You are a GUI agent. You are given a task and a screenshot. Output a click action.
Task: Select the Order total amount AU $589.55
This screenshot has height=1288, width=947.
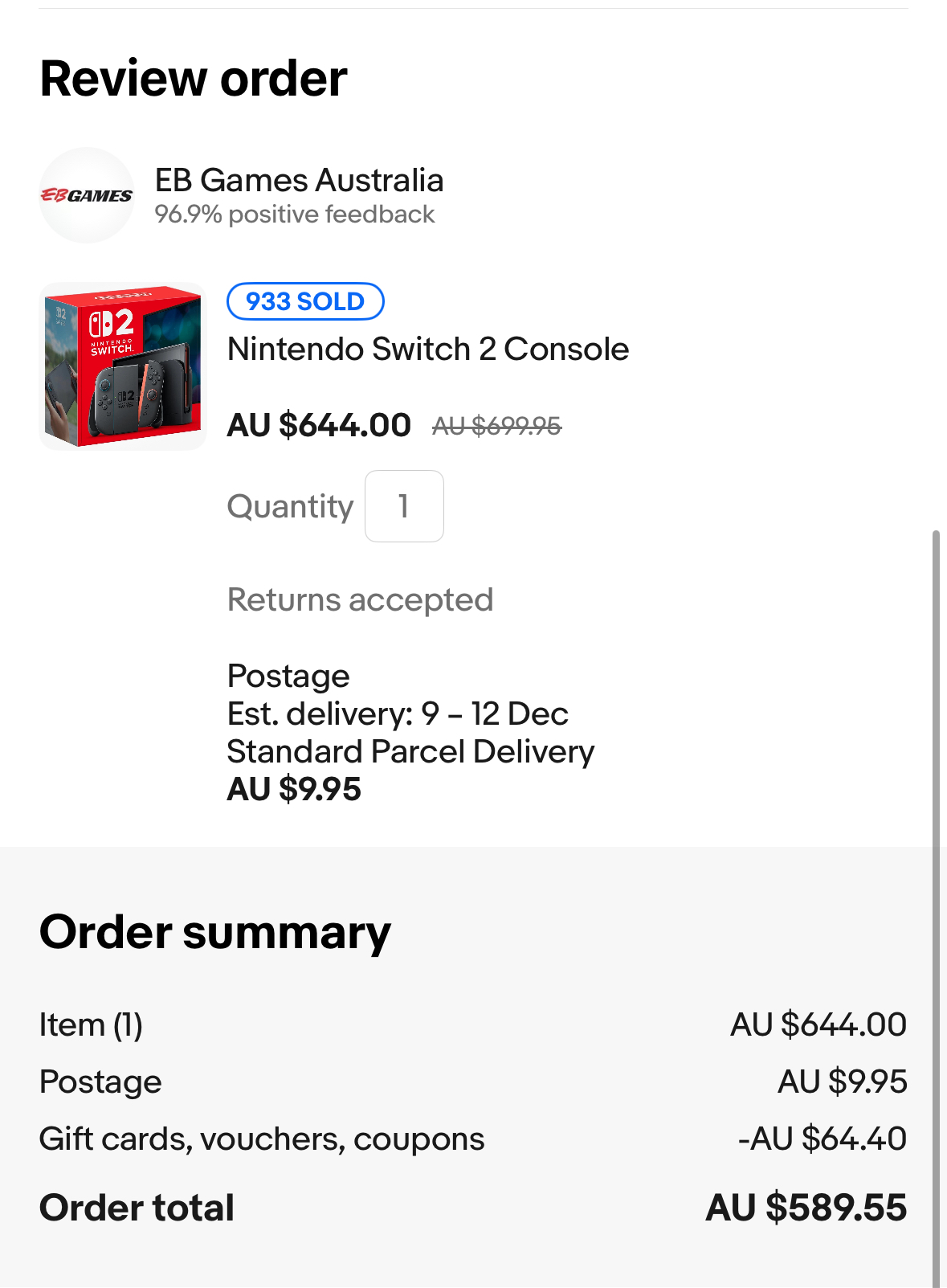point(806,1208)
